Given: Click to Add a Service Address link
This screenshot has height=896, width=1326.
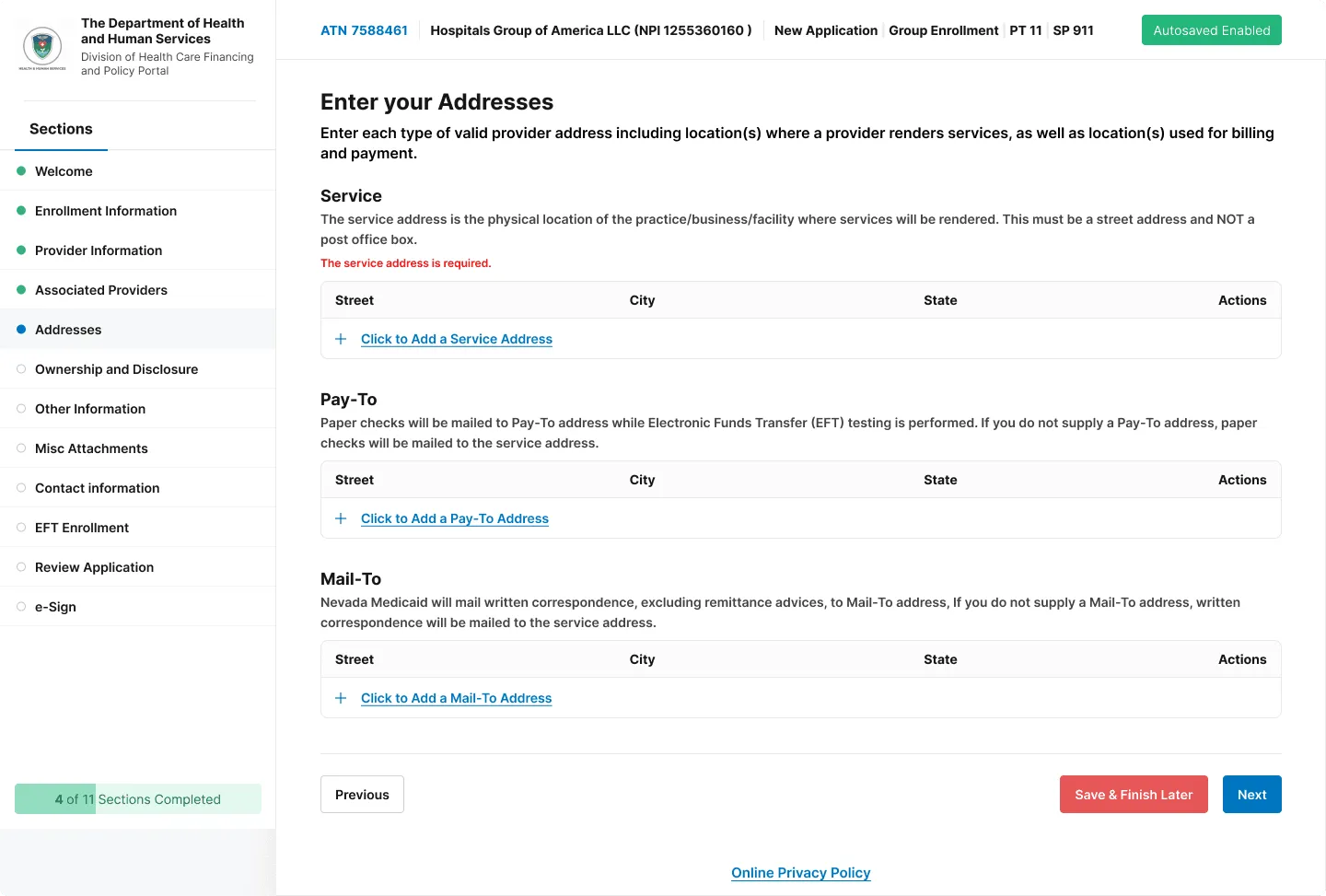Looking at the screenshot, I should (457, 339).
